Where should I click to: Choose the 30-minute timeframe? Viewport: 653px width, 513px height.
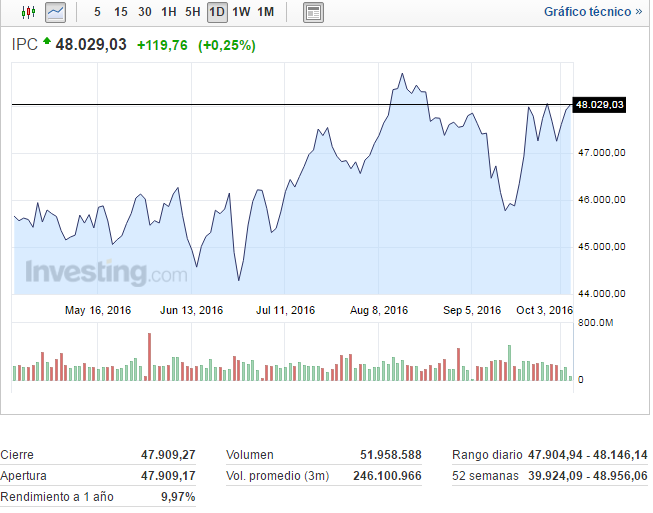(x=145, y=12)
